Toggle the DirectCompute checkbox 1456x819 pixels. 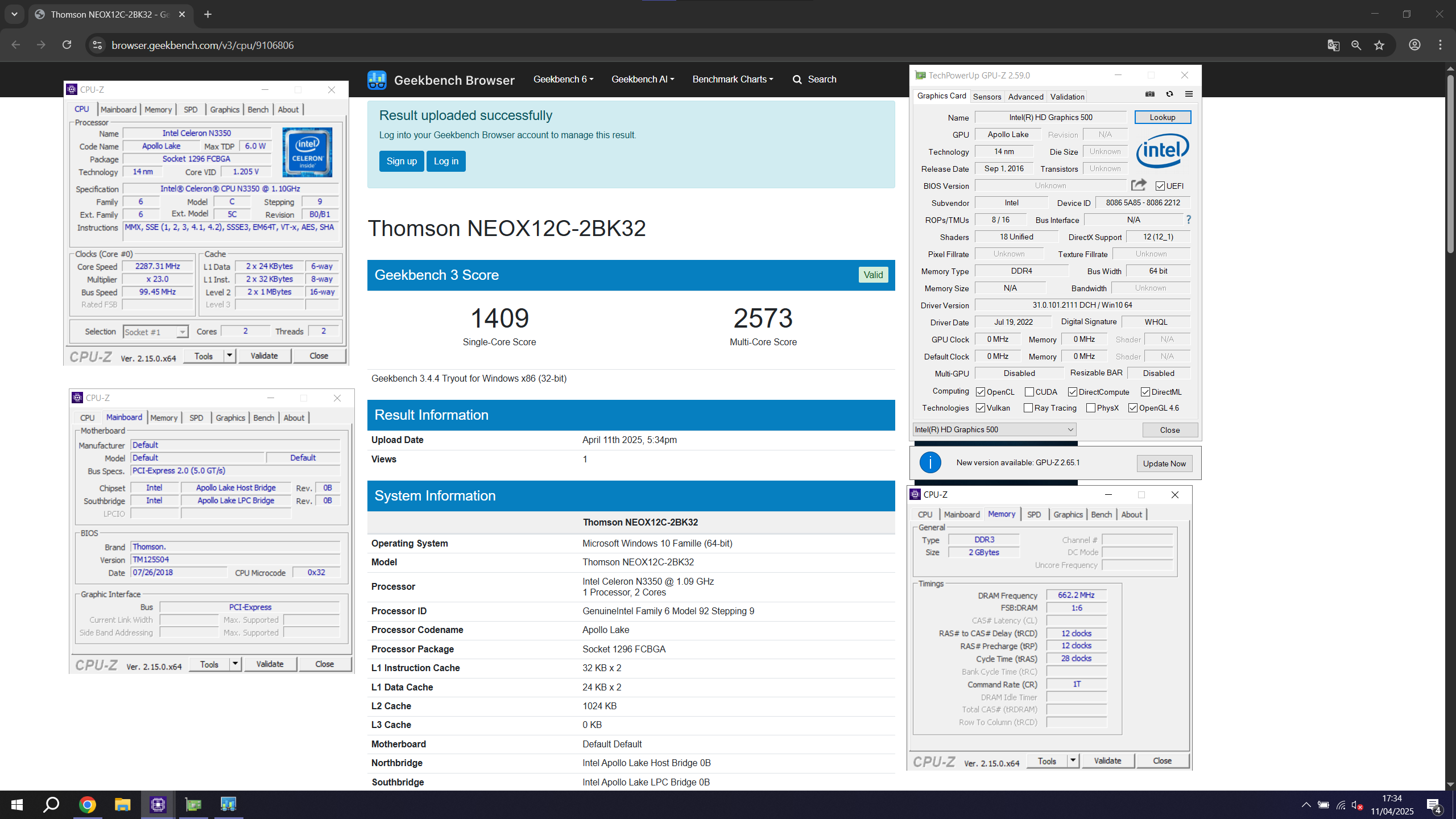pos(1073,392)
